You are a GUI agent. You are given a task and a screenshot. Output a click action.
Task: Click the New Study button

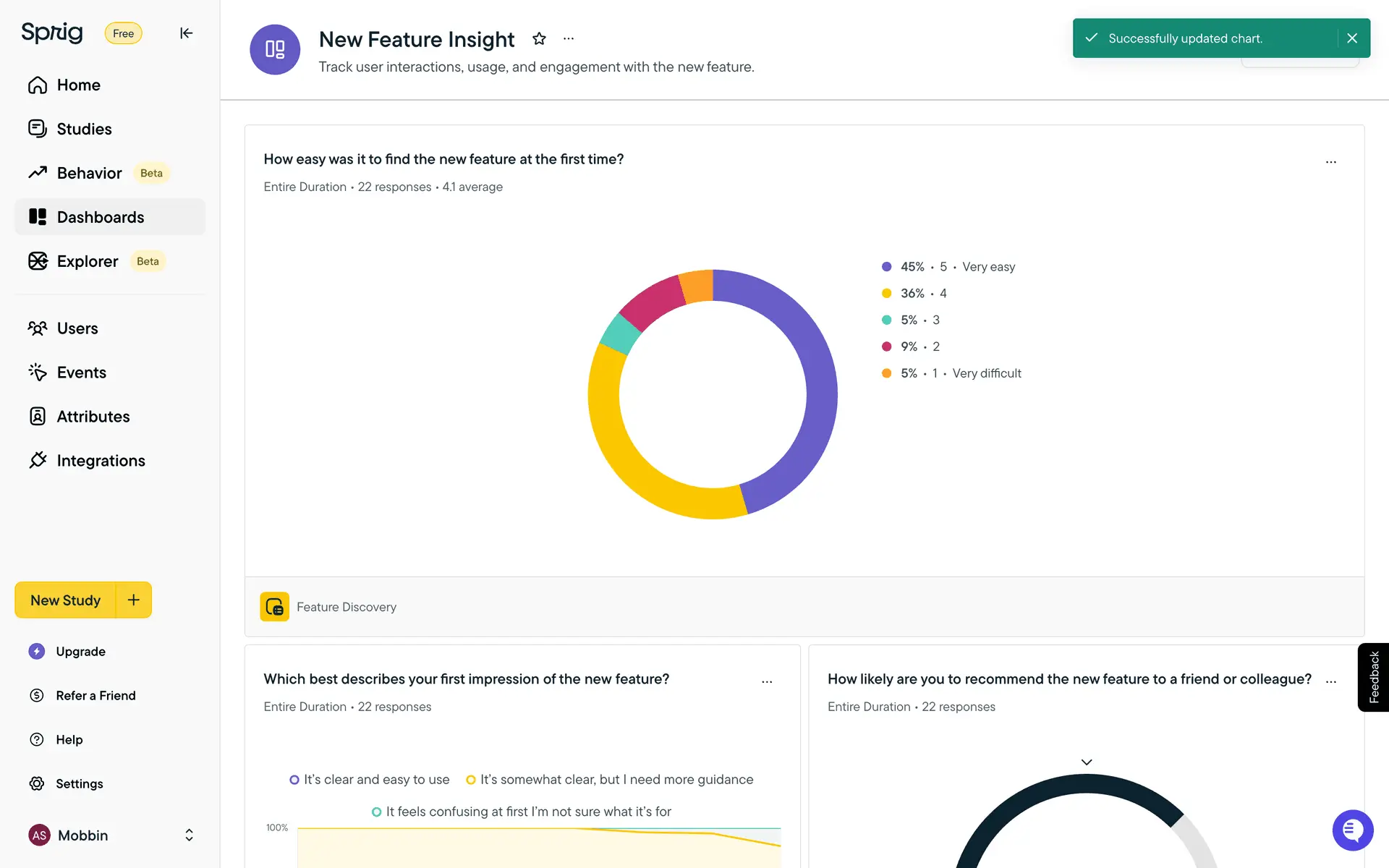tap(65, 600)
